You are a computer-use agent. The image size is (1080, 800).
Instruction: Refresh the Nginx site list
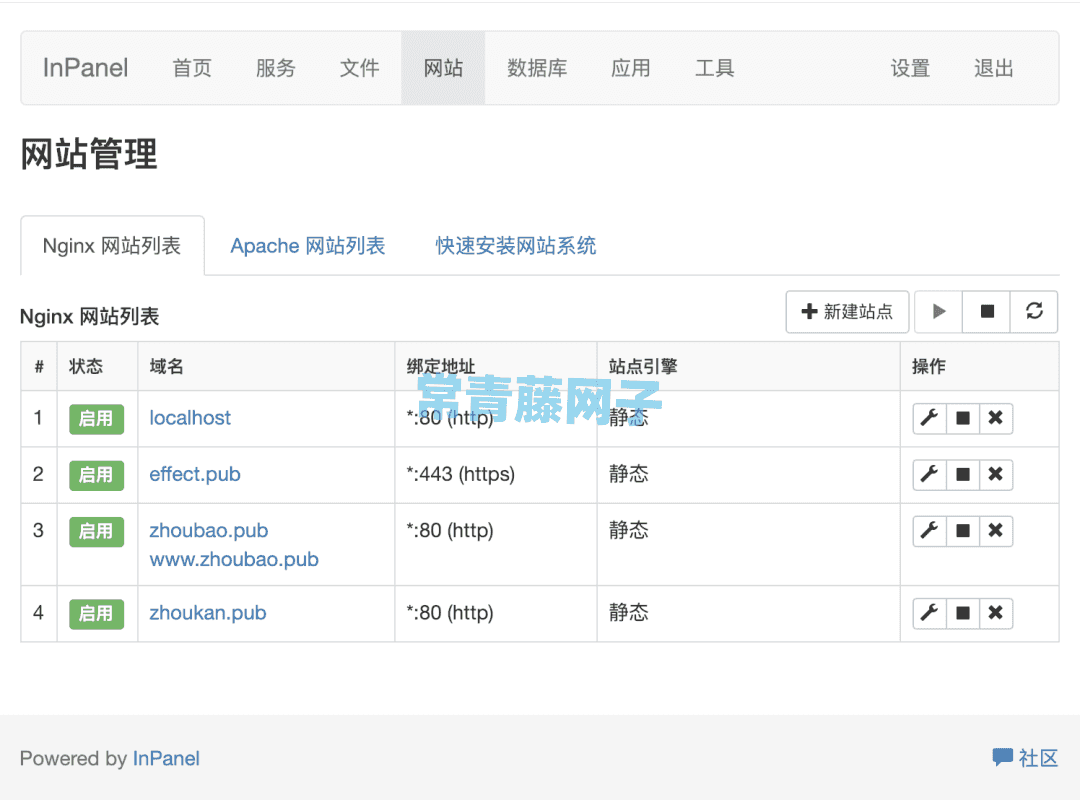pyautogui.click(x=1034, y=311)
